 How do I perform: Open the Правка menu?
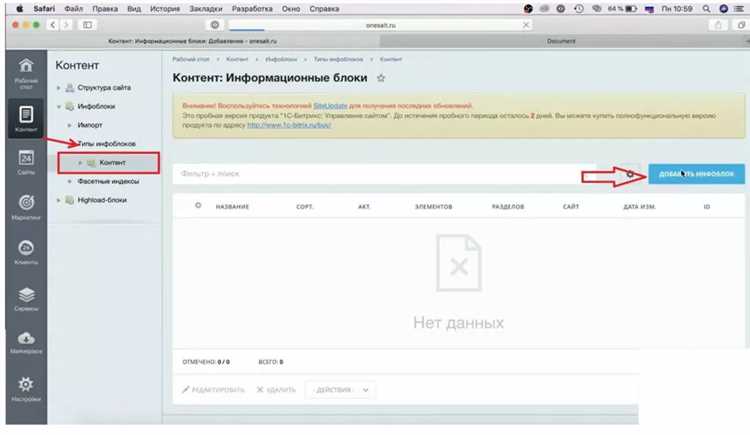pyautogui.click(x=105, y=9)
